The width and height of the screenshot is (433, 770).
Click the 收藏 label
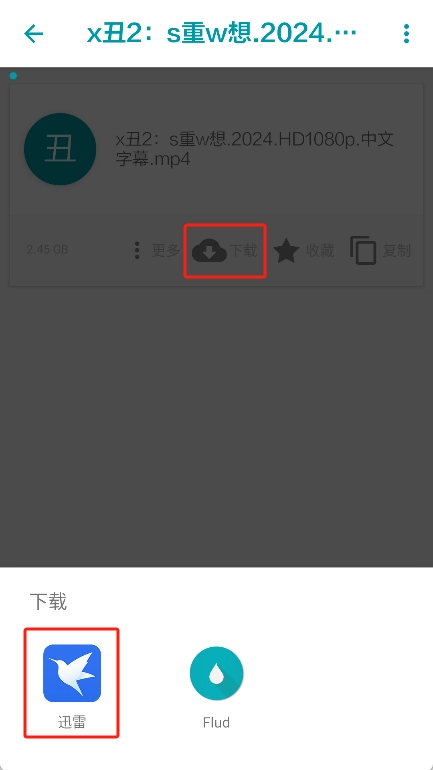[320, 250]
